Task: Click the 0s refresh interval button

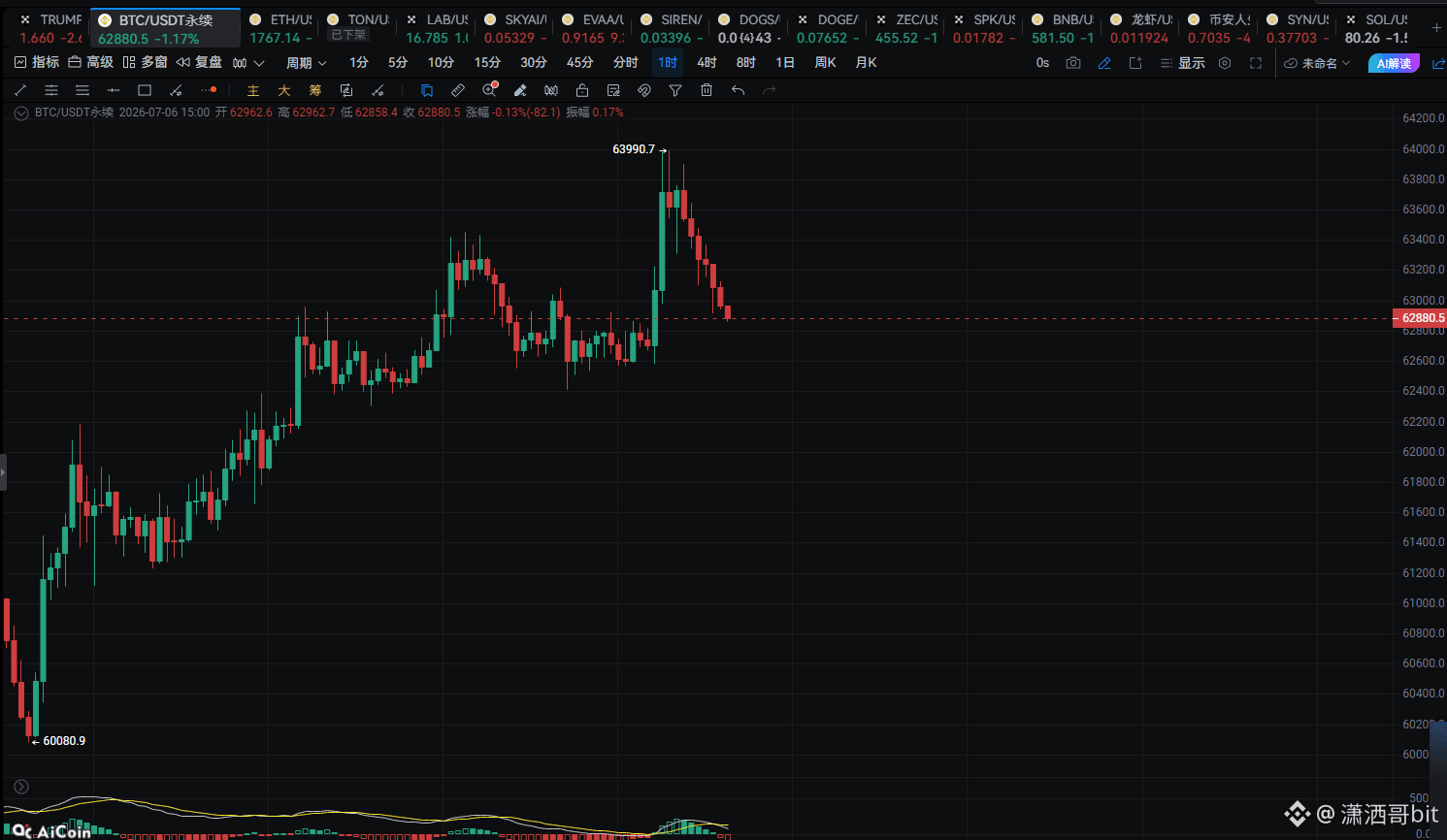Action: [1042, 63]
